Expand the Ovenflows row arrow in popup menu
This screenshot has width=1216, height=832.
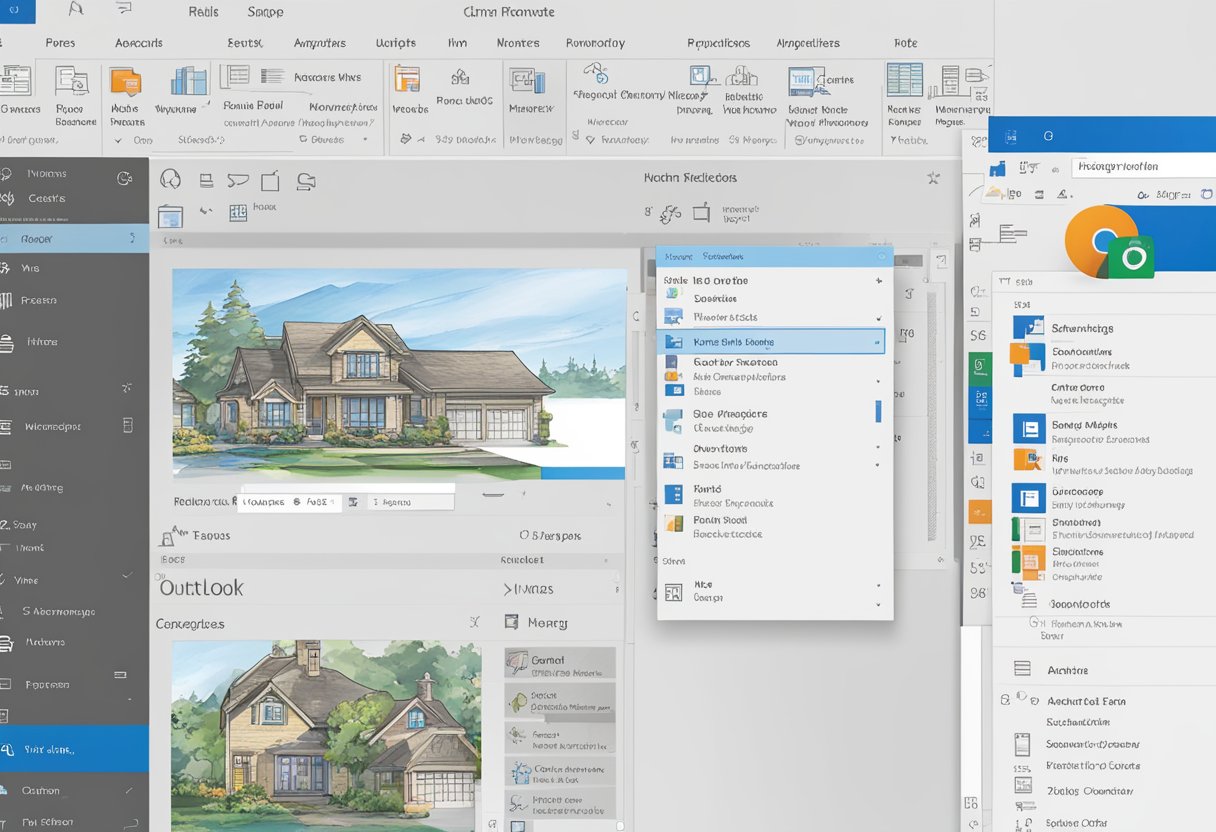[878, 448]
